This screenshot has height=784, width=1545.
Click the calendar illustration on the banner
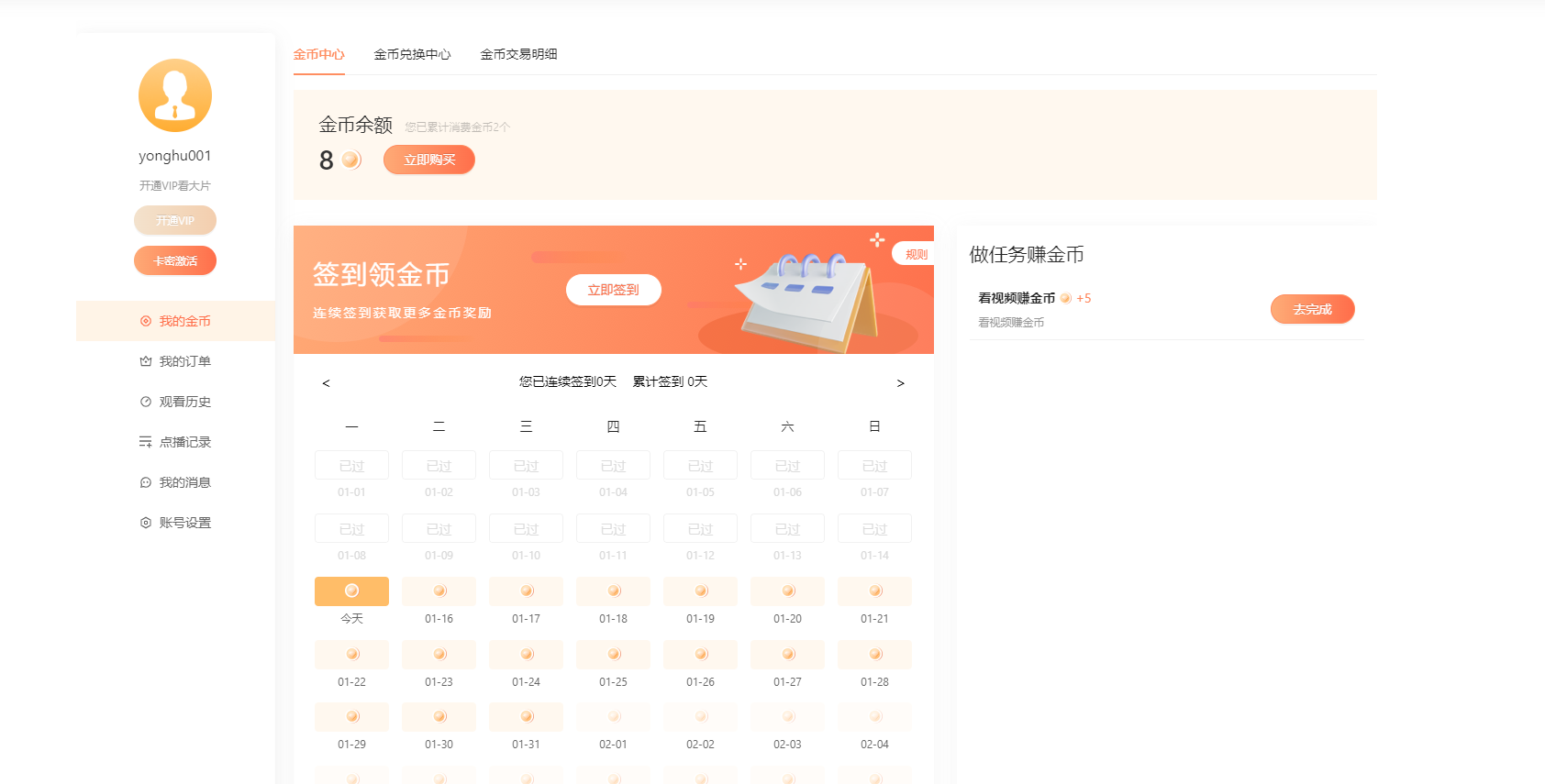tap(807, 303)
